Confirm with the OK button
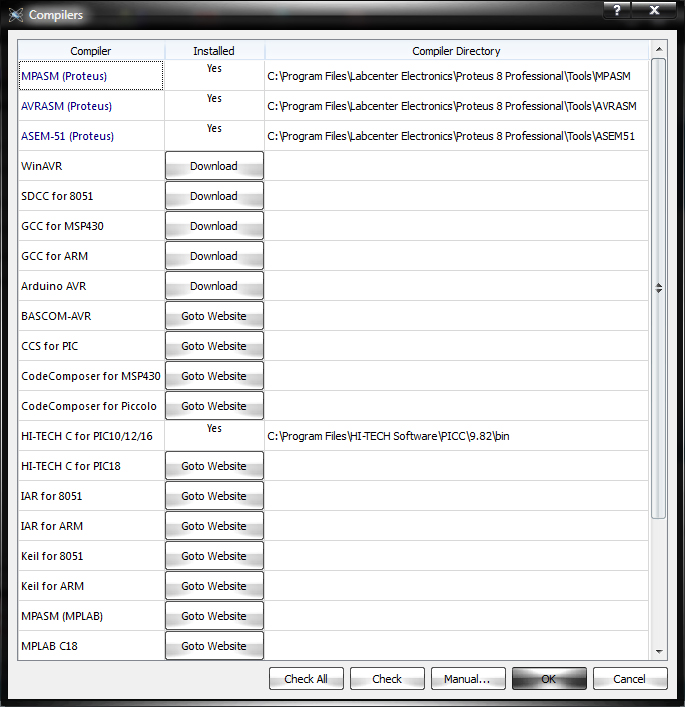 549,679
